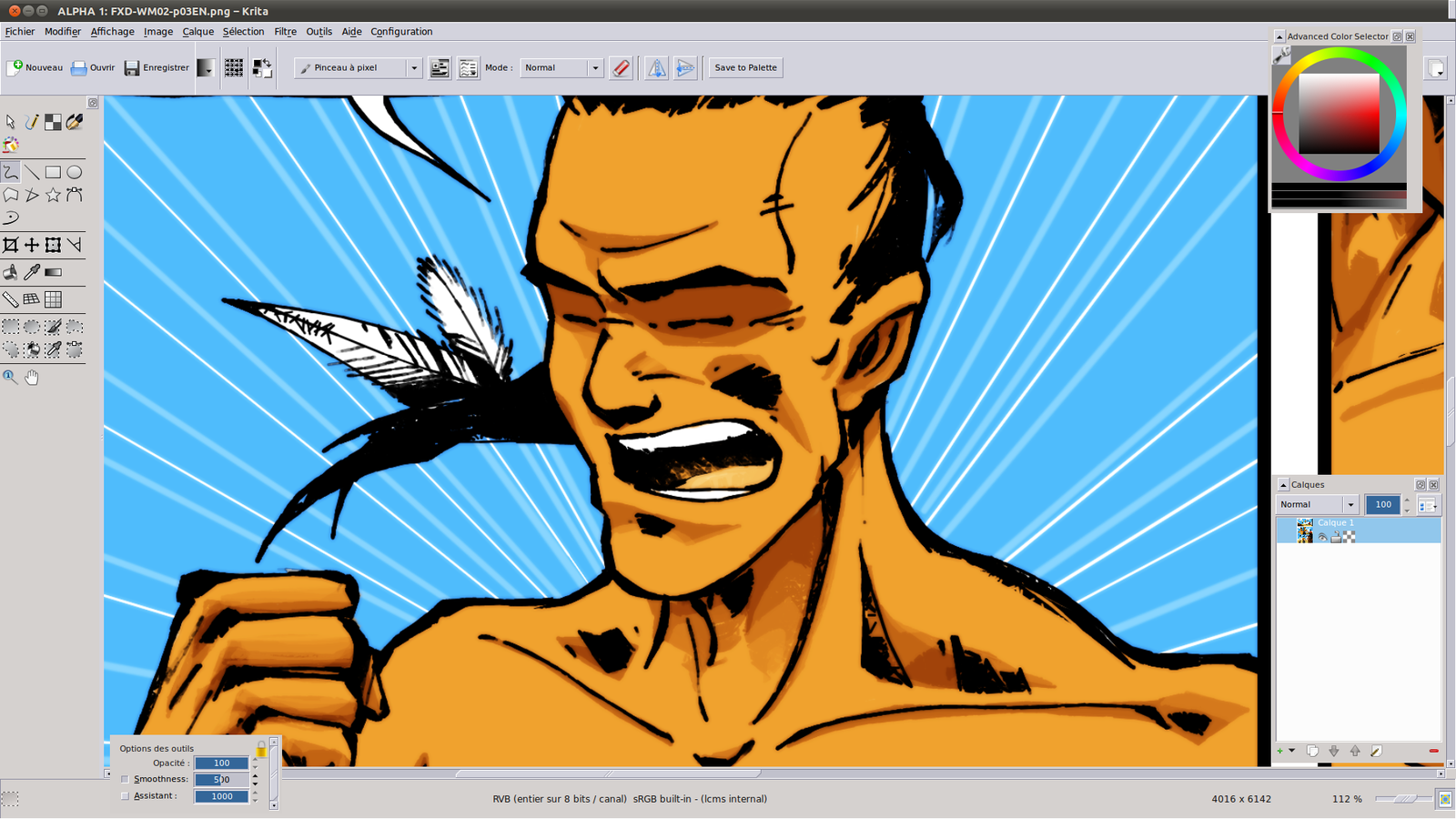
Task: Pick the eyedropper color picker tool
Action: click(32, 272)
